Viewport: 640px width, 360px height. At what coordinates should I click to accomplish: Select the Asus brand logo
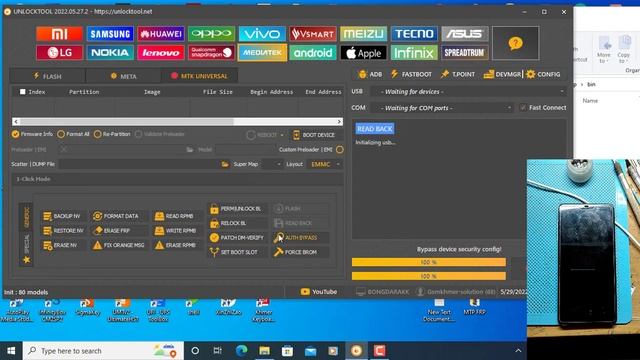point(464,34)
